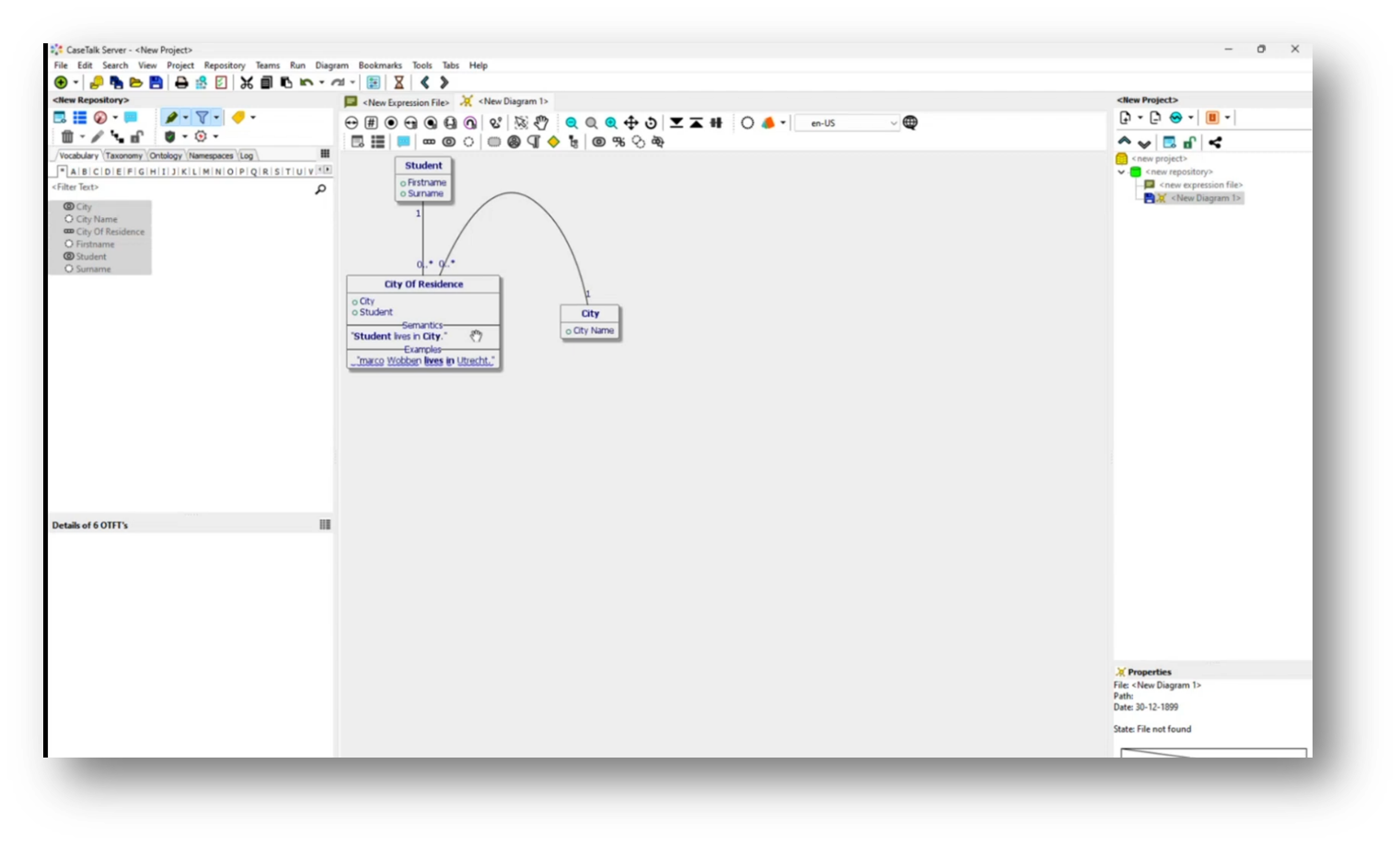1400x845 pixels.
Task: Switch to the Ontology tab
Action: pos(166,156)
